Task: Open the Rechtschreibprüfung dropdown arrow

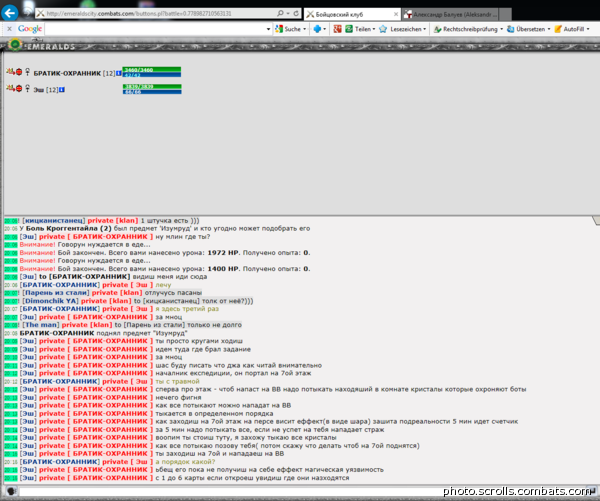Action: coord(501,29)
